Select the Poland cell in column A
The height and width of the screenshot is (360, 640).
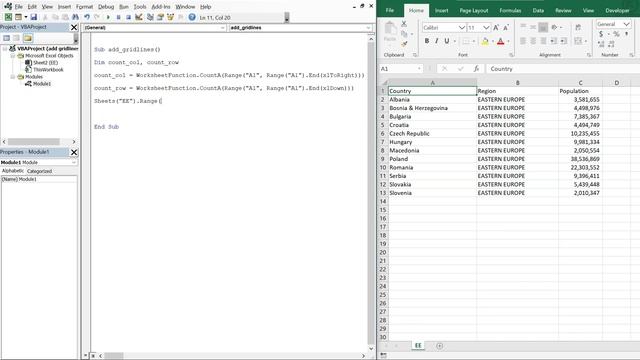(x=432, y=159)
